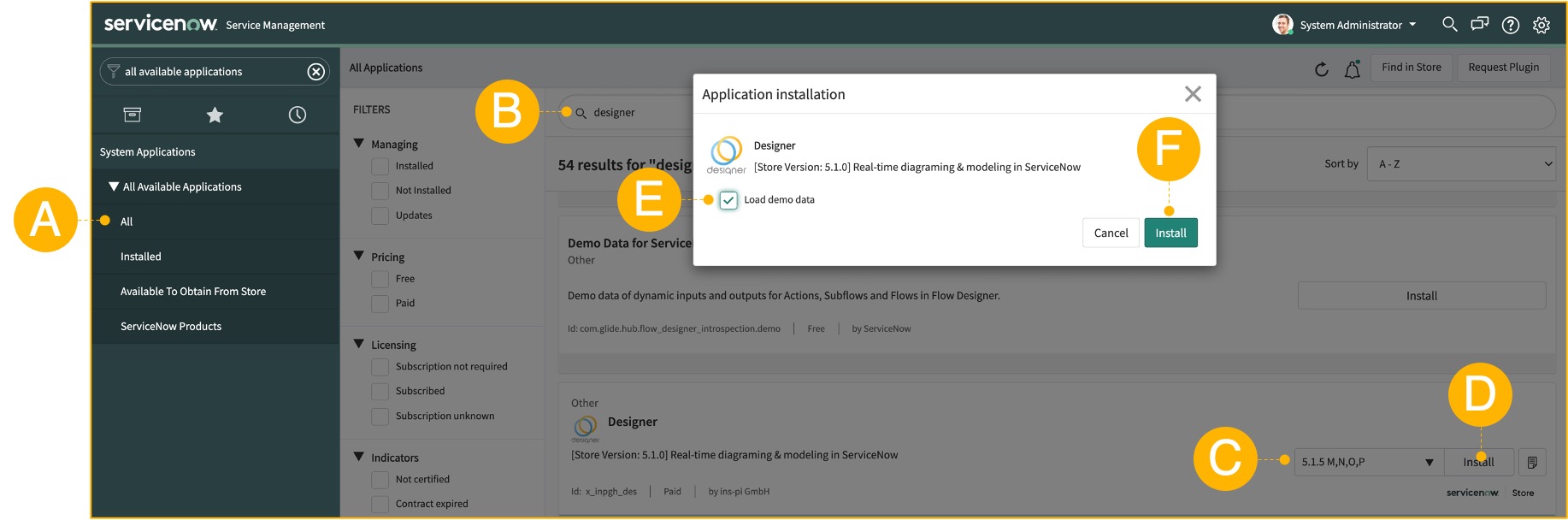
Task: Open the System Administrator user menu
Action: (1358, 25)
